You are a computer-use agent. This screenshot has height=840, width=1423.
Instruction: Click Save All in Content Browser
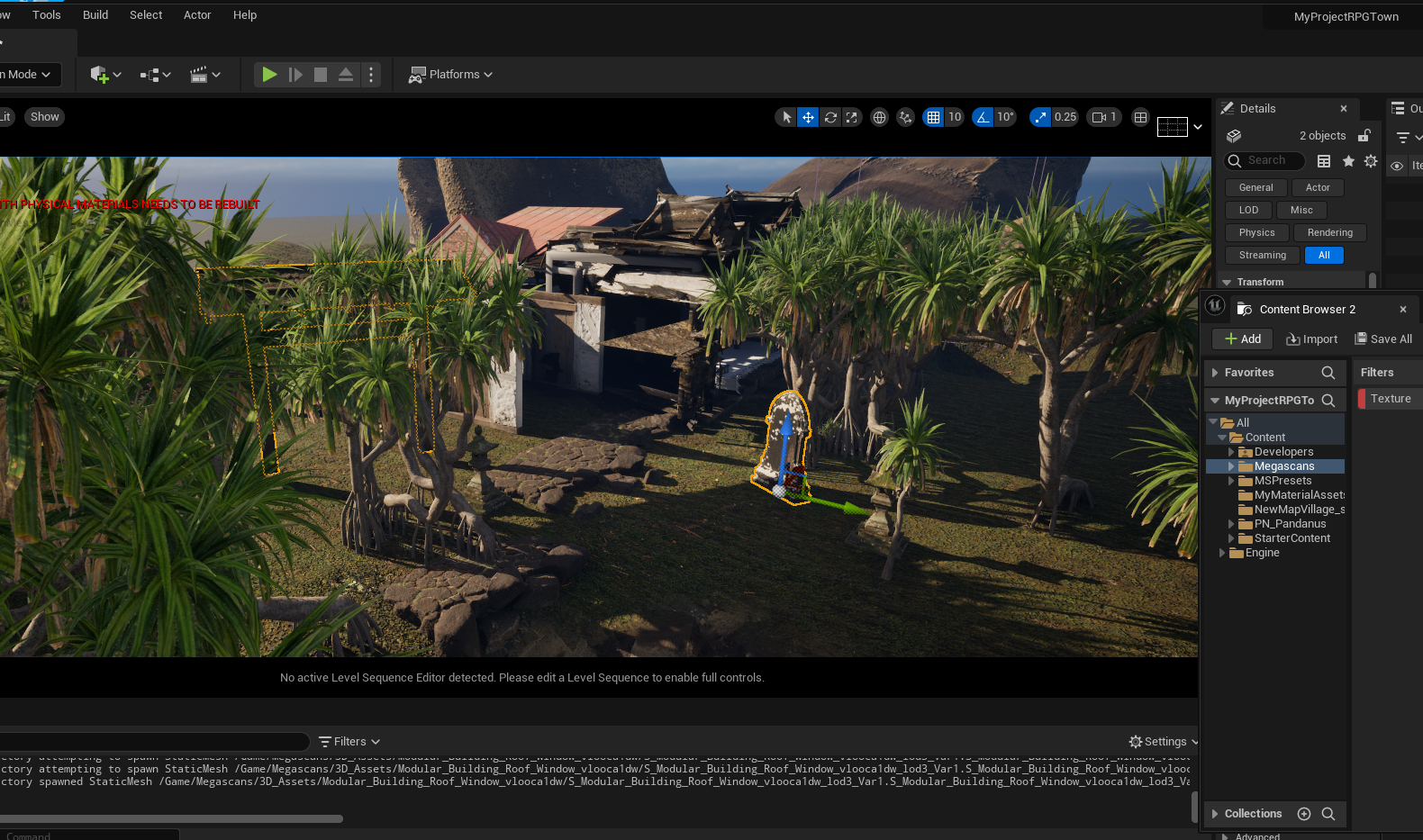tap(1383, 339)
